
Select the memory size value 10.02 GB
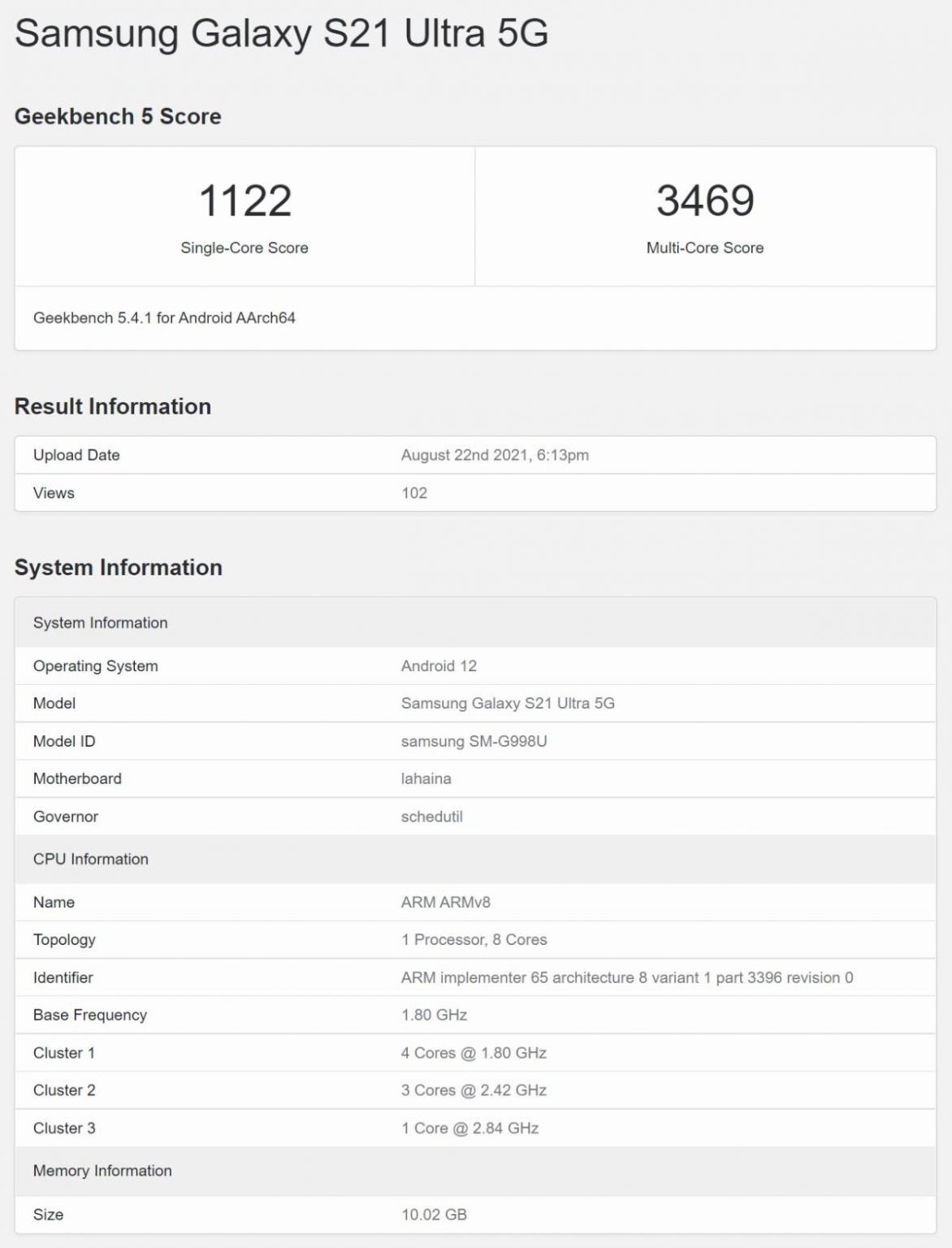pyautogui.click(x=434, y=1215)
